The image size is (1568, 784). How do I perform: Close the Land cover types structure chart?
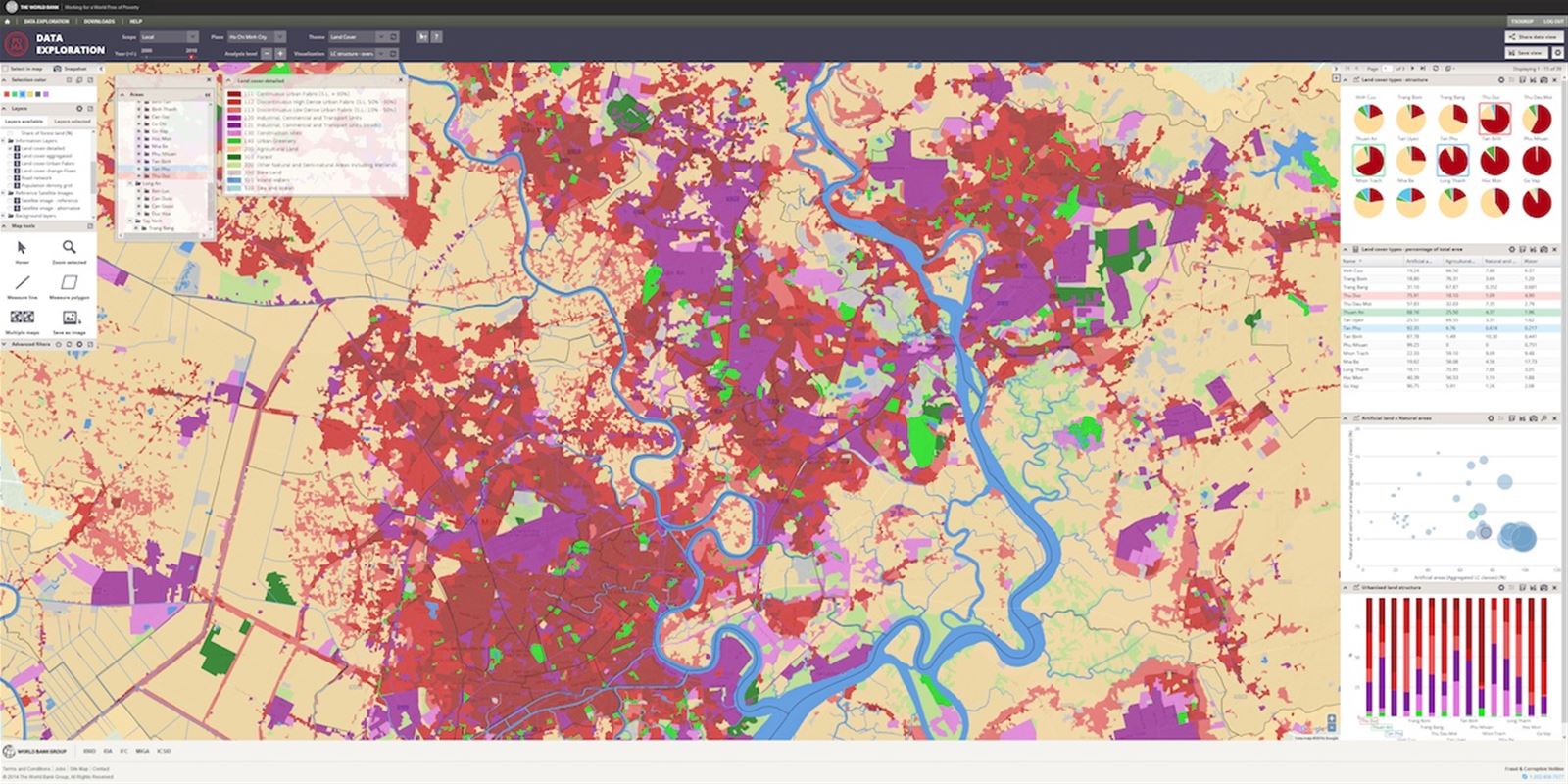(1554, 80)
